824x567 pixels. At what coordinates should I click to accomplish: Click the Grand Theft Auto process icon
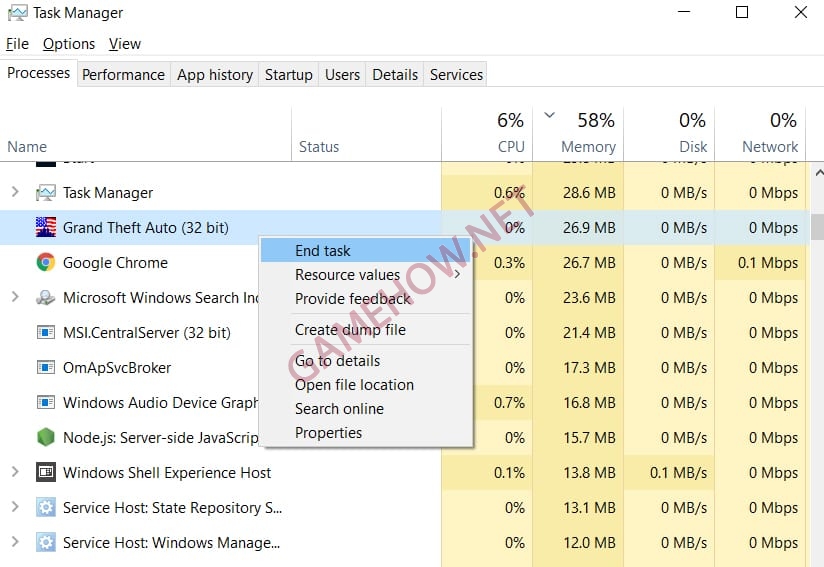coord(45,228)
